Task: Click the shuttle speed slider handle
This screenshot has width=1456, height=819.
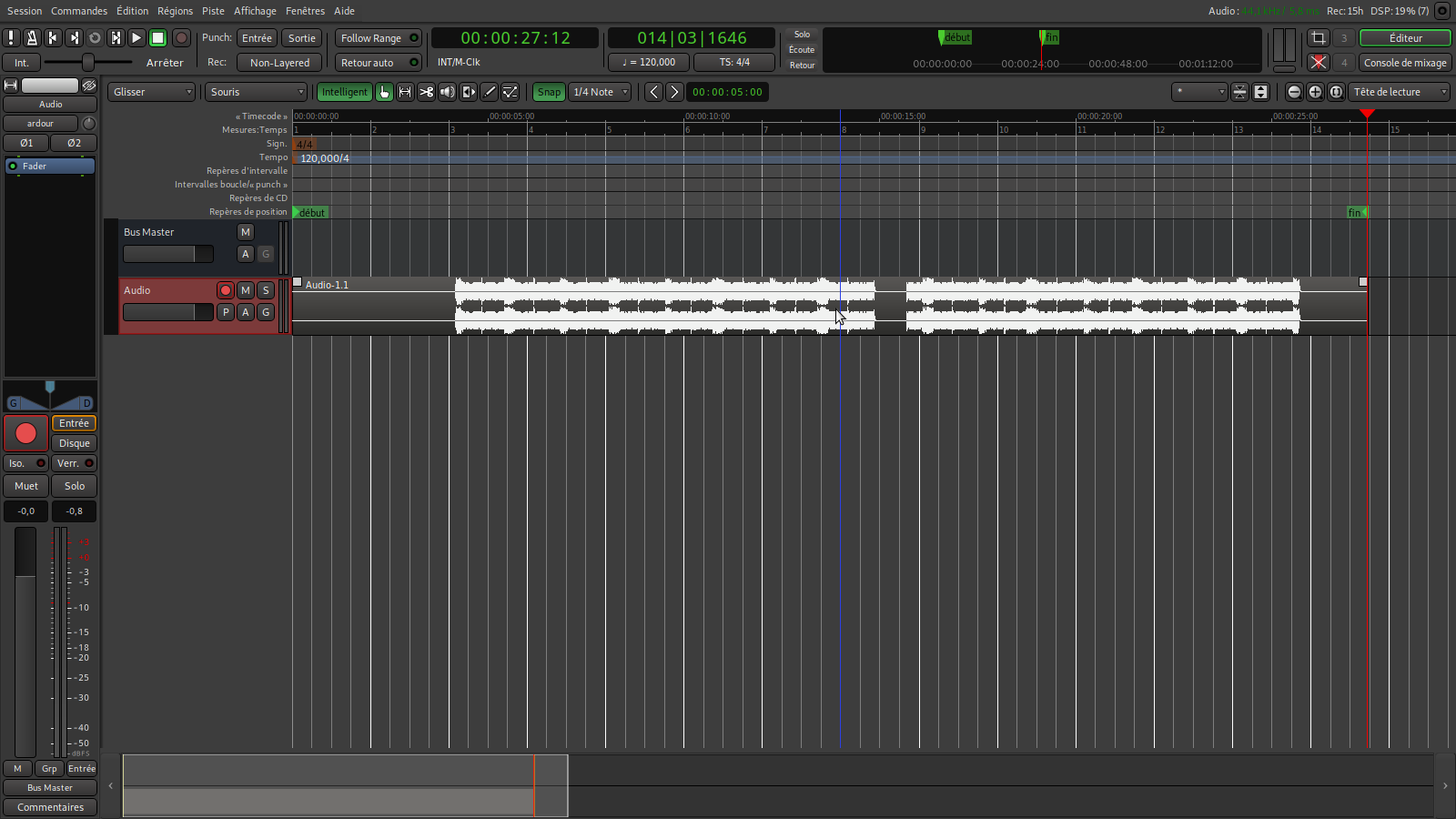Action: click(88, 62)
